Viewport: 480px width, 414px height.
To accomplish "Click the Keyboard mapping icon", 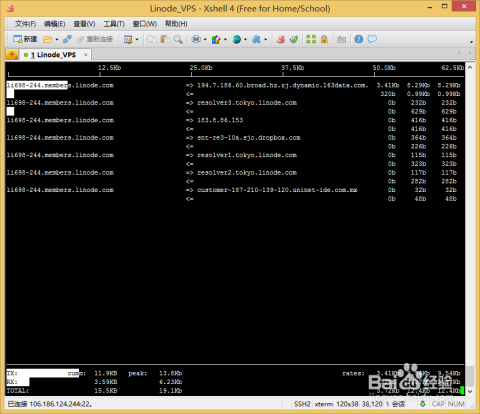I will pos(341,39).
